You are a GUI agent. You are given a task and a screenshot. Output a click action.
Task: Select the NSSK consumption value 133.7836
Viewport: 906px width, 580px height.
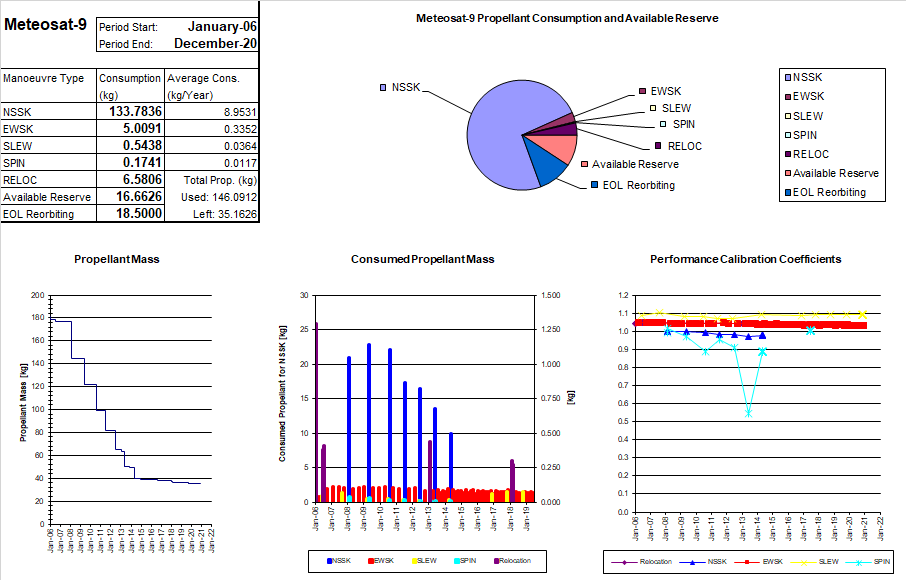(x=136, y=111)
